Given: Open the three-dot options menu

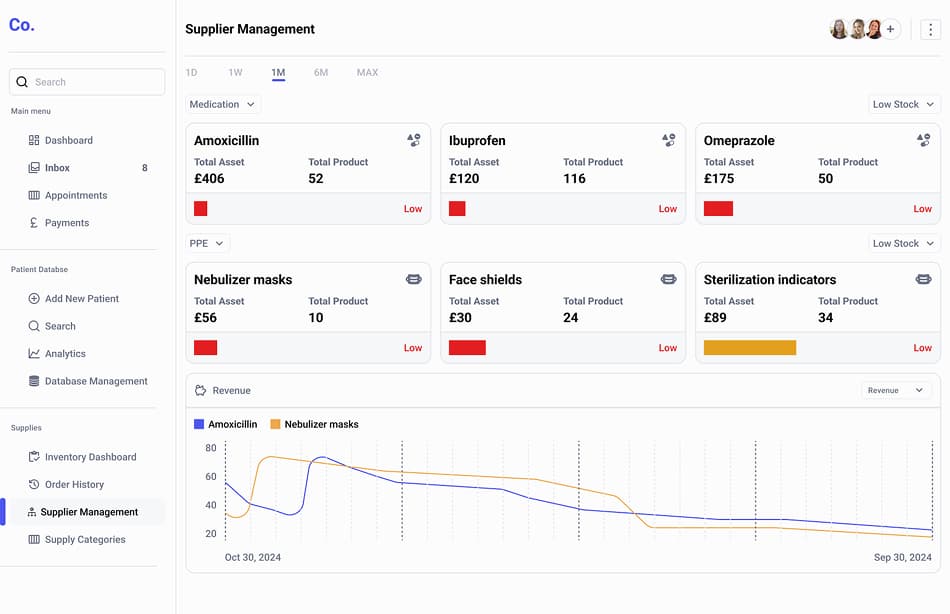Looking at the screenshot, I should tap(930, 30).
